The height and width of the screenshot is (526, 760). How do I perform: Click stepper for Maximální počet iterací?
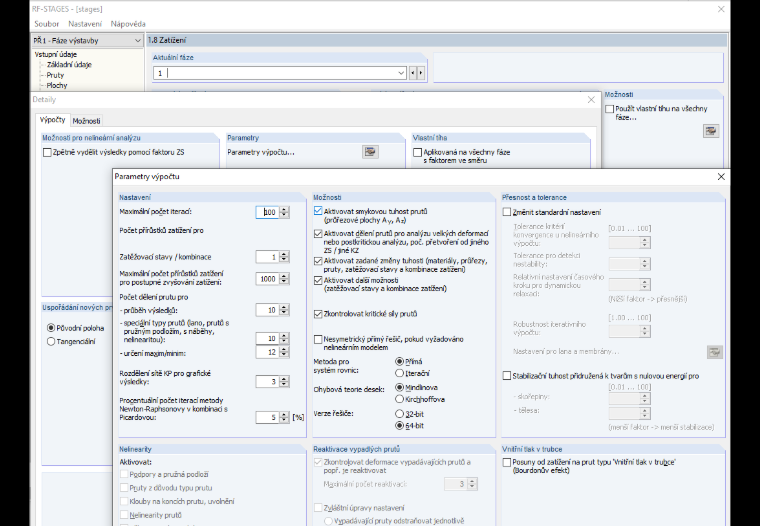pos(285,212)
